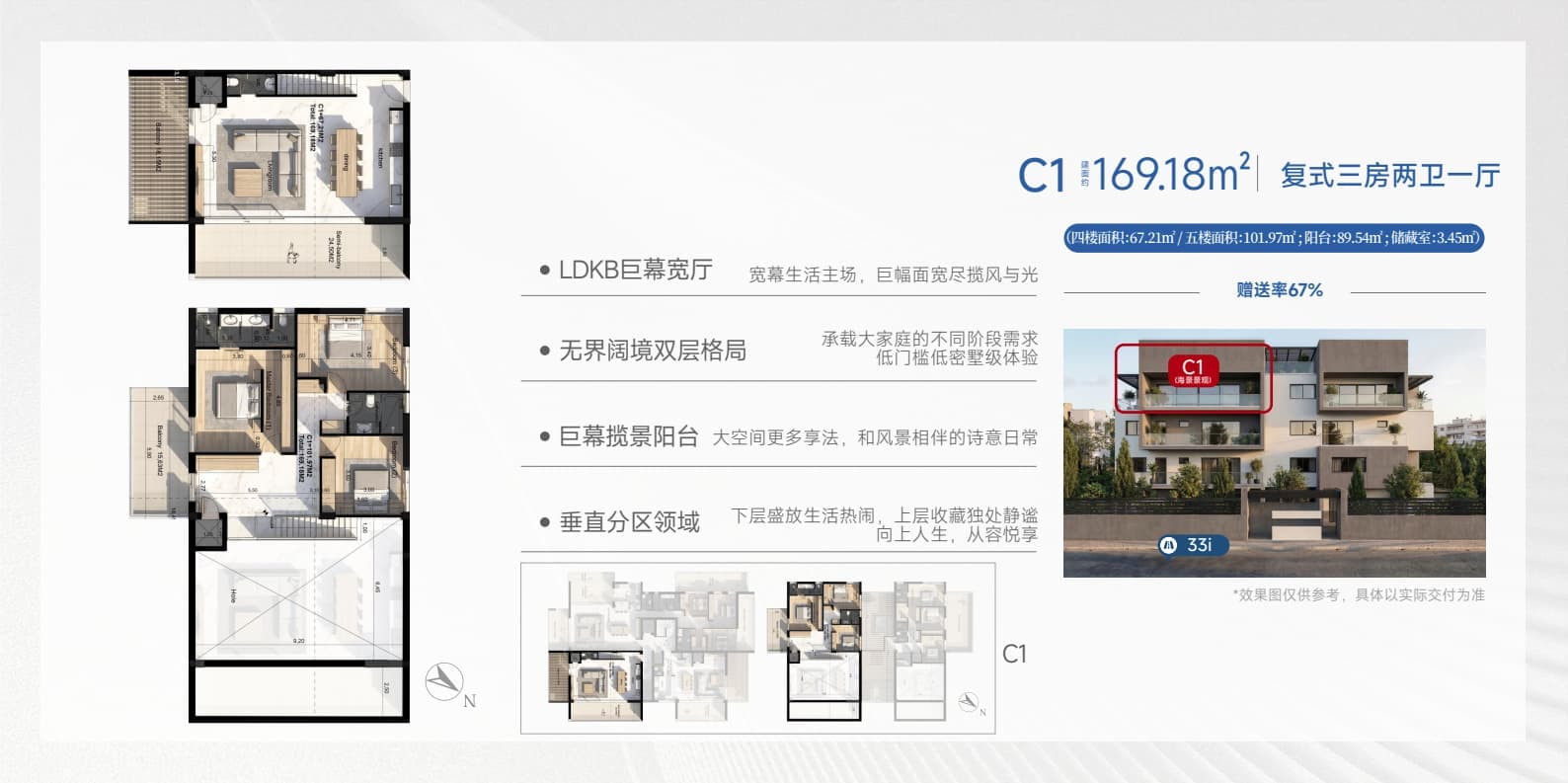Click the text 宽幕生活主场，巨幅面宽尽揽风与光
The width and height of the screenshot is (1568, 783).
(x=893, y=274)
